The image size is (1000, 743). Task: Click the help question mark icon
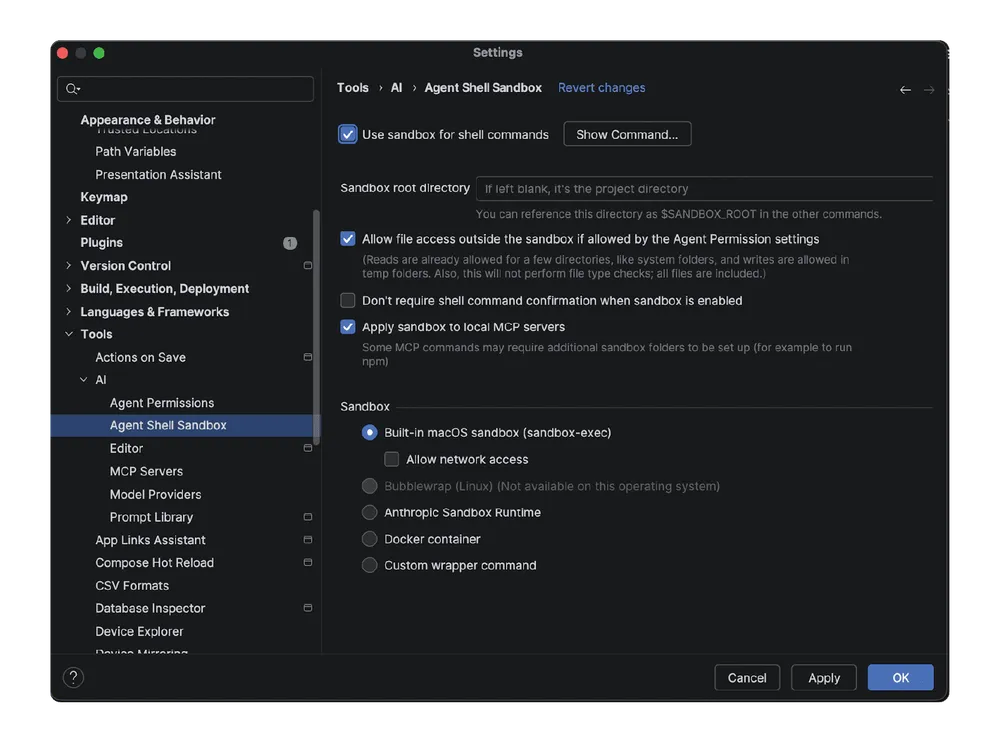(x=73, y=678)
